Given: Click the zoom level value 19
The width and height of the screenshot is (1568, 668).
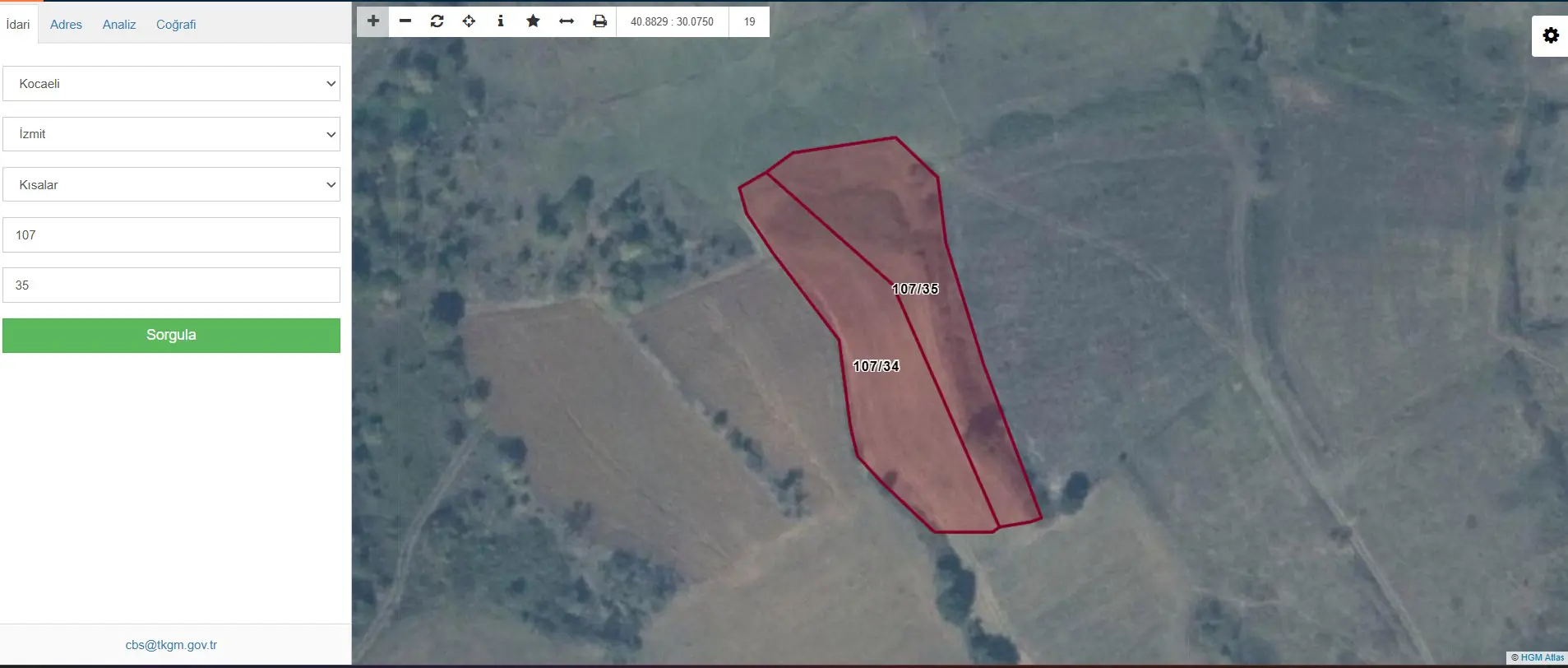Looking at the screenshot, I should click(x=749, y=21).
